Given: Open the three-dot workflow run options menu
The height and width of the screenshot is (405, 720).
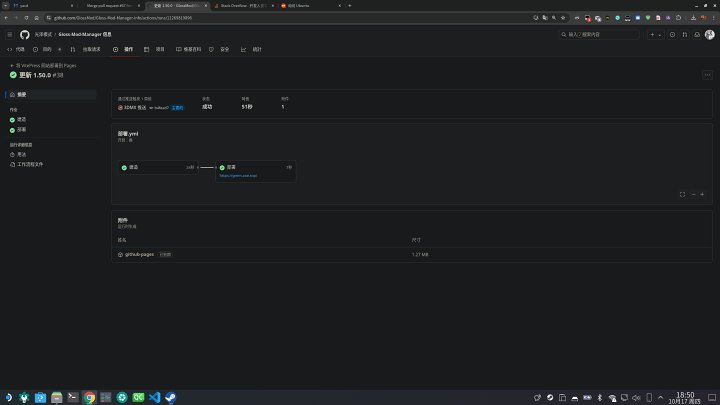Looking at the screenshot, I should tap(707, 75).
